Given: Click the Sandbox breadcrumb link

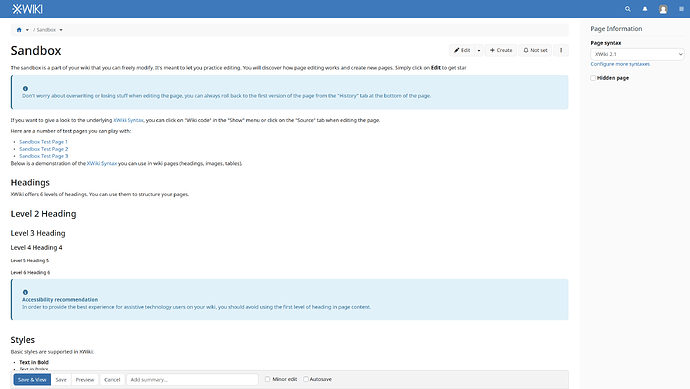Looking at the screenshot, I should point(46,30).
